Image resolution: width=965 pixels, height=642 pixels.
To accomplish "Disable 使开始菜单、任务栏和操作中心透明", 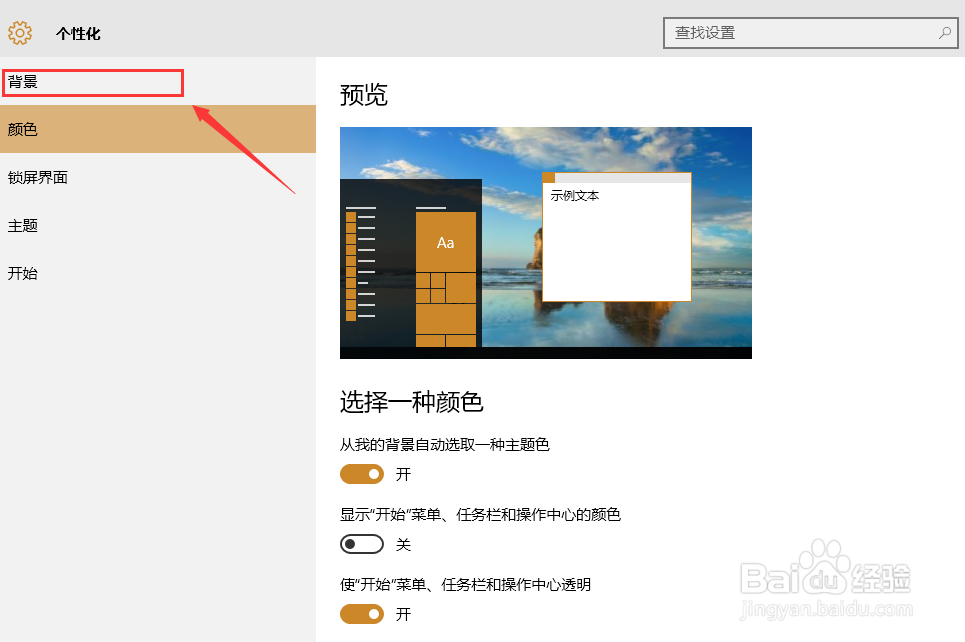I will click(362, 613).
